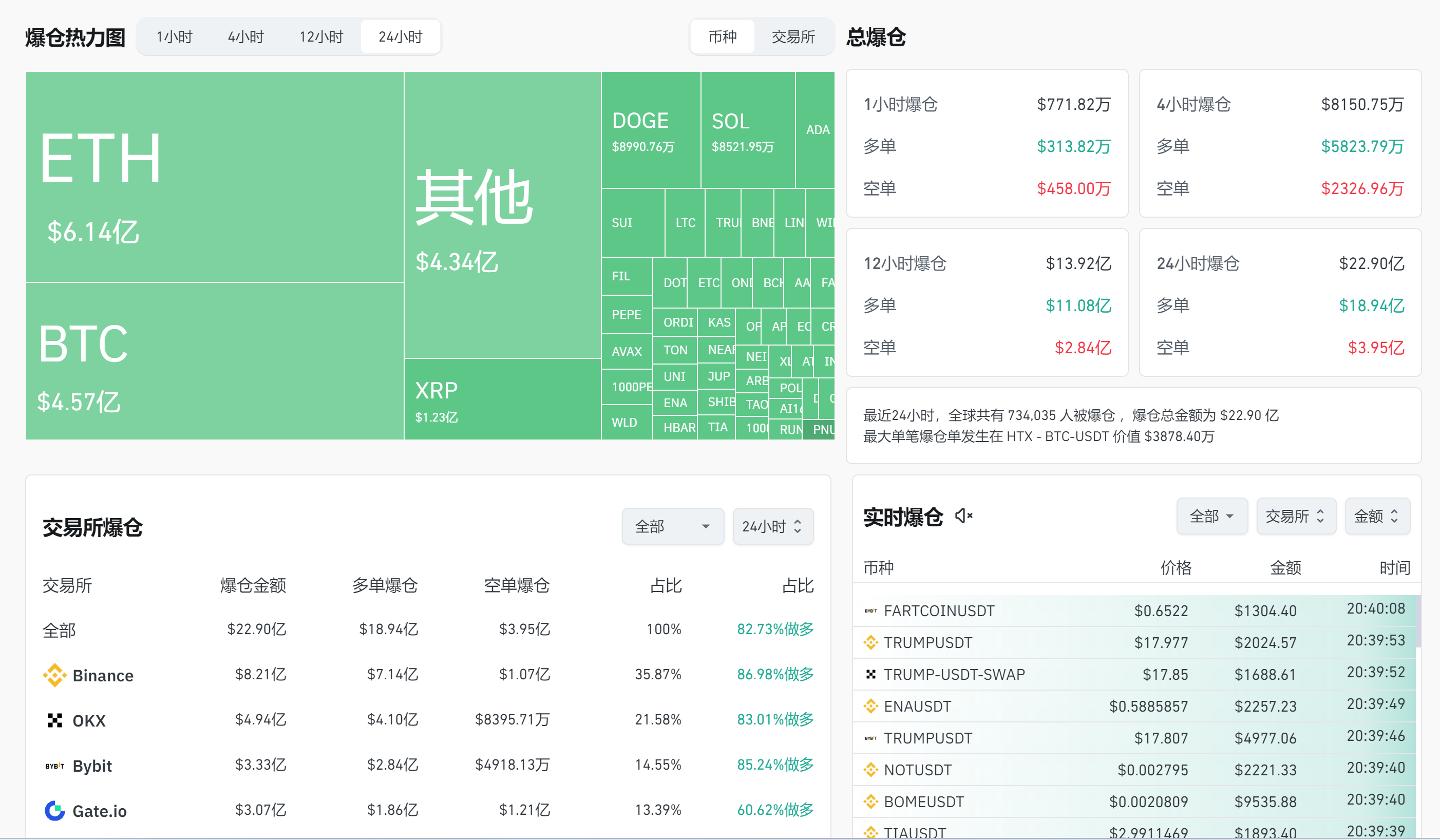Click the realtime list vertical scrollbar

click(1418, 621)
